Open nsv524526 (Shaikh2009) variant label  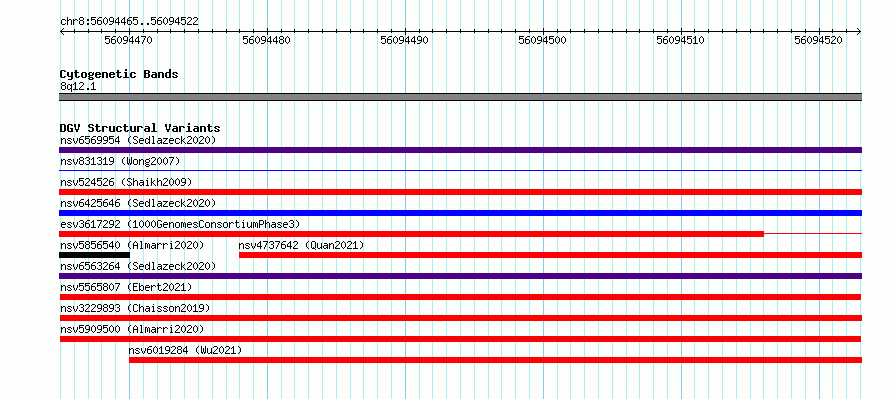(x=126, y=182)
